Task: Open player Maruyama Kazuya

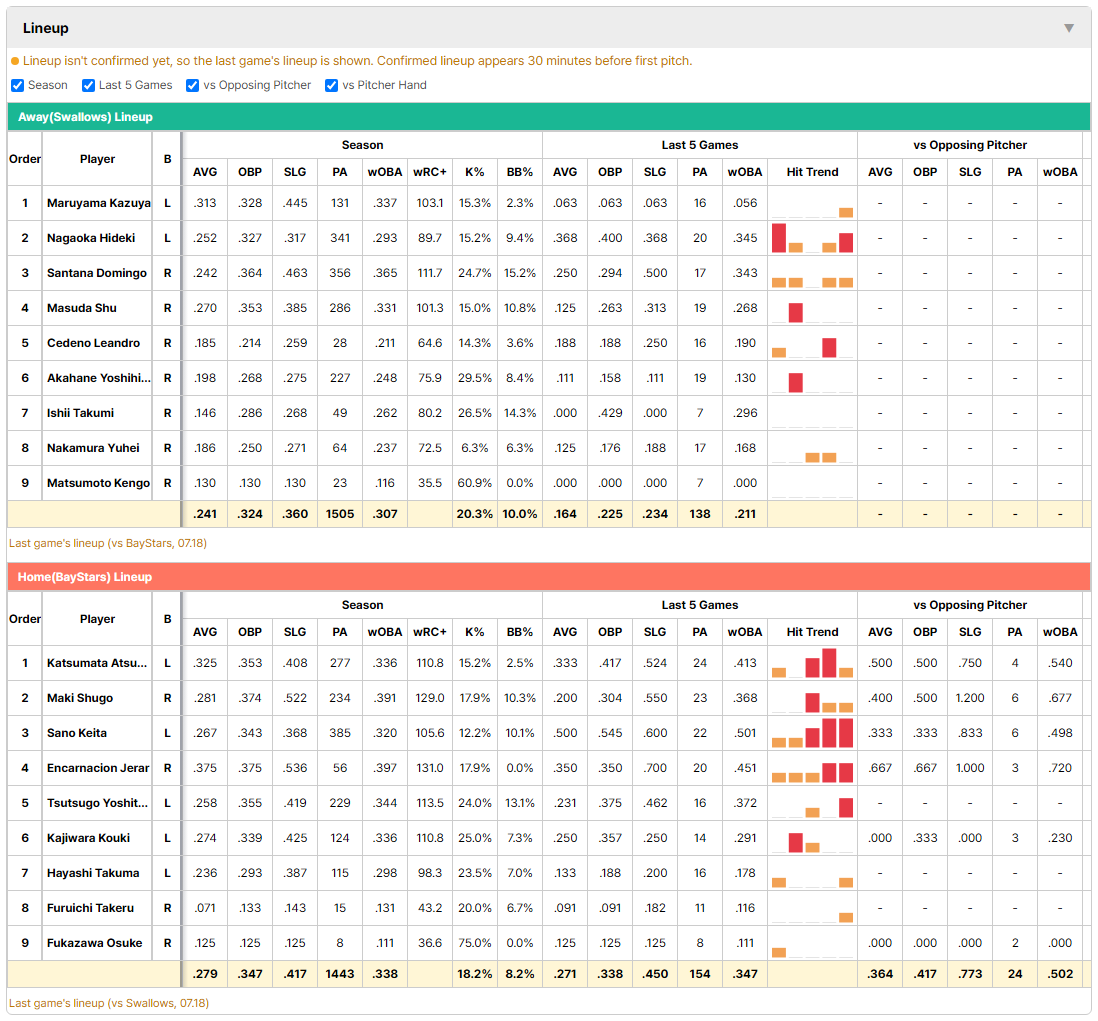Action: 99,203
